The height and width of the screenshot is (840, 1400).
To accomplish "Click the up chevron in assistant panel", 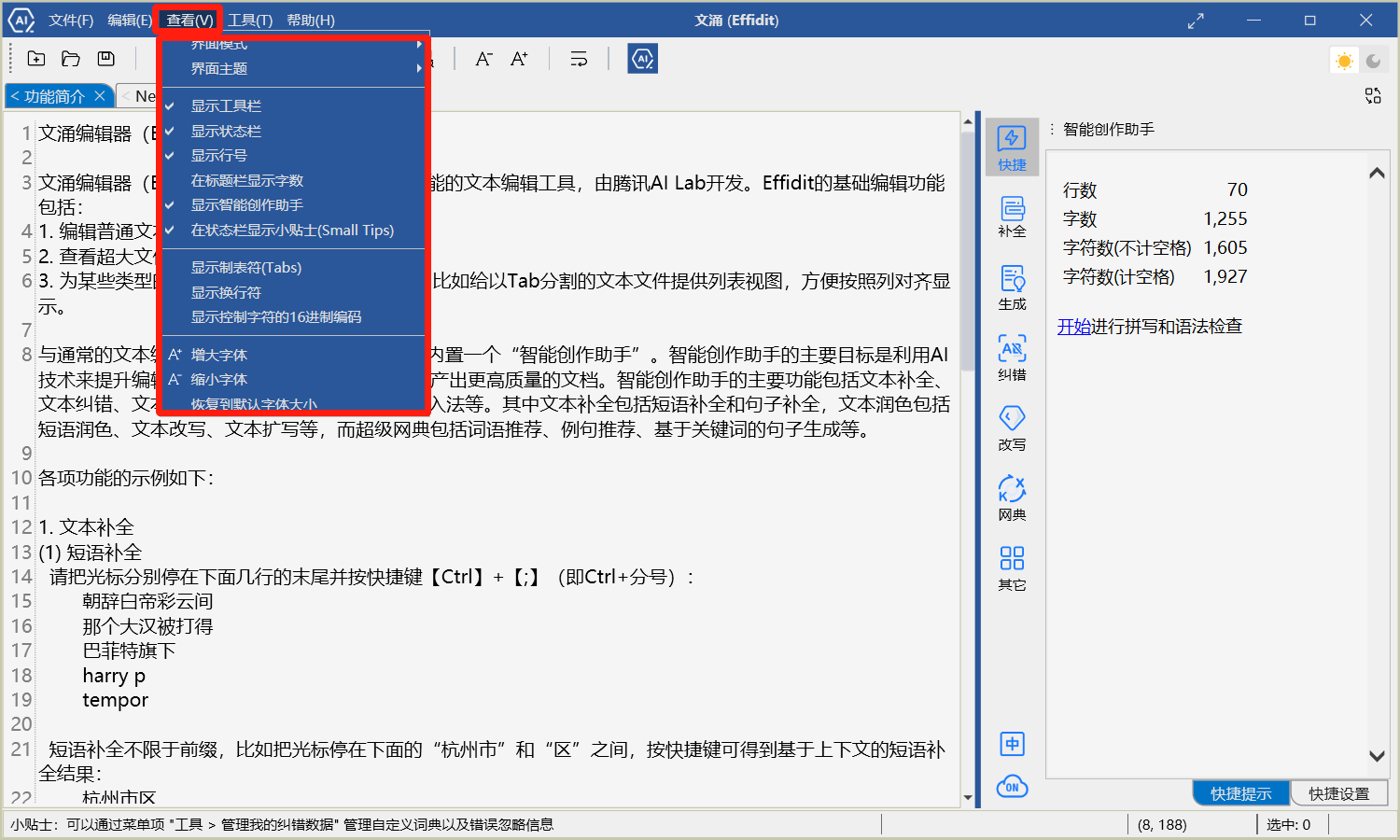I will click(x=1377, y=173).
